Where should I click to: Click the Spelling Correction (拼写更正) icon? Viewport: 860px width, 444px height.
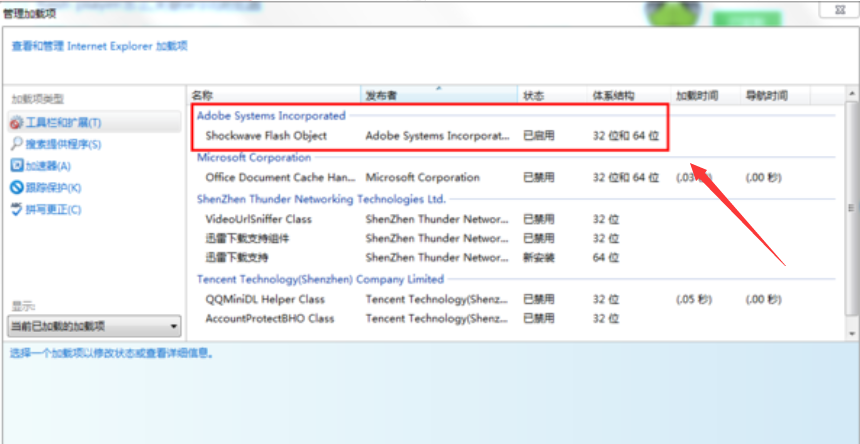[16, 209]
